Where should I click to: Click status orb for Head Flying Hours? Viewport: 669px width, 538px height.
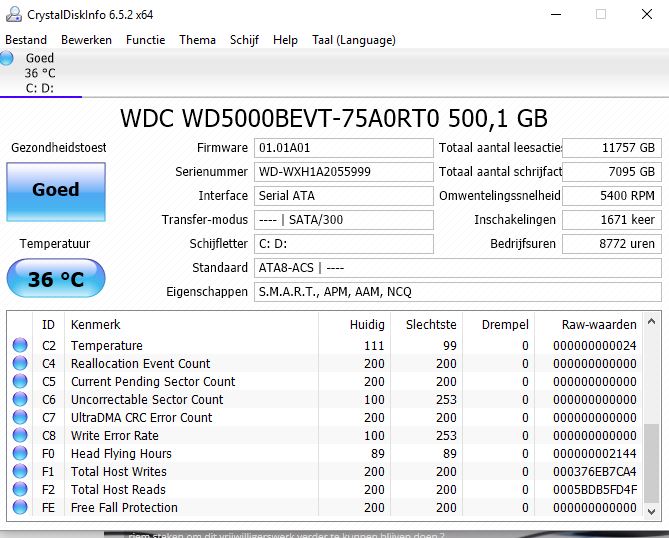(20, 454)
